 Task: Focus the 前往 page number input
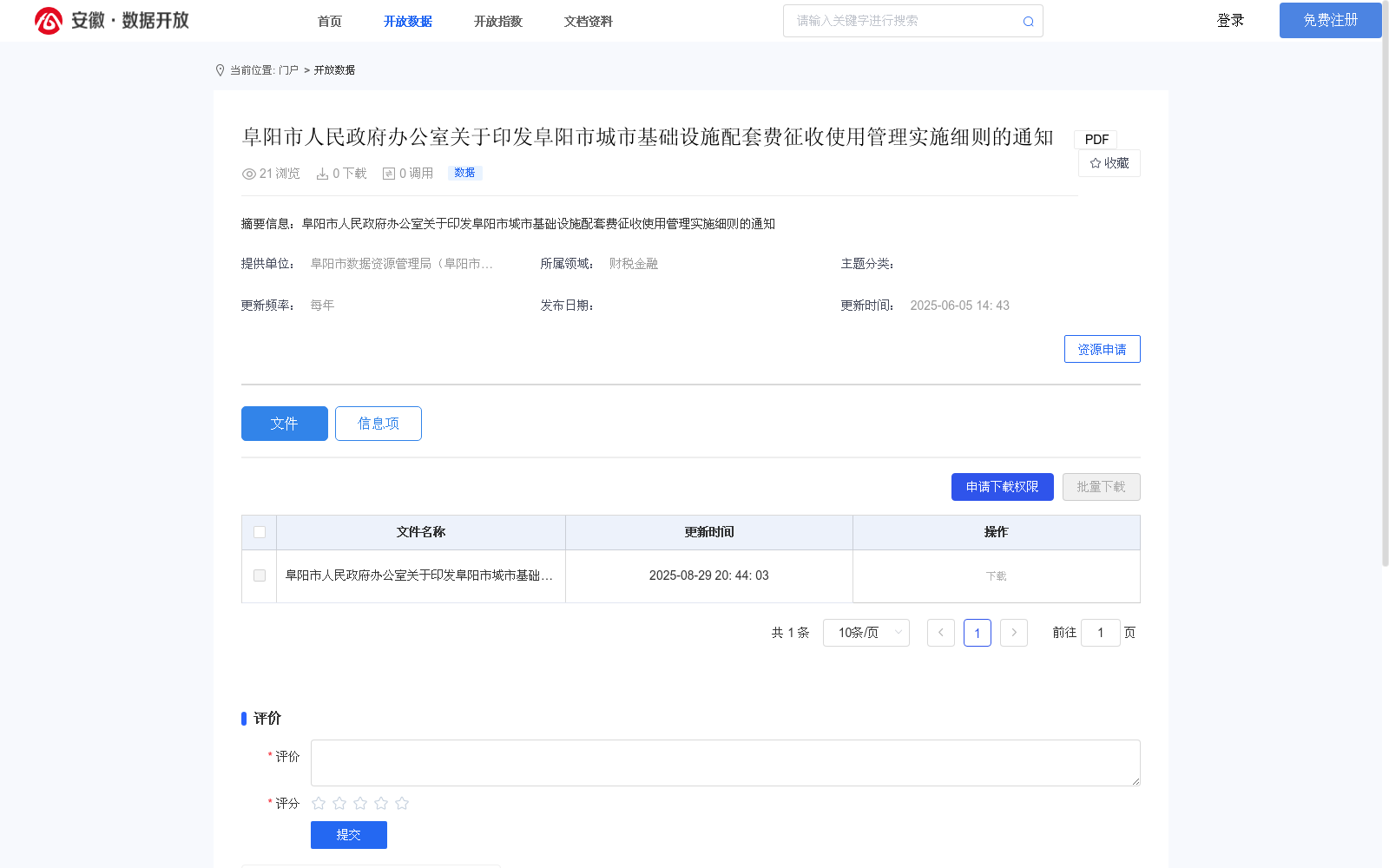click(x=1101, y=633)
